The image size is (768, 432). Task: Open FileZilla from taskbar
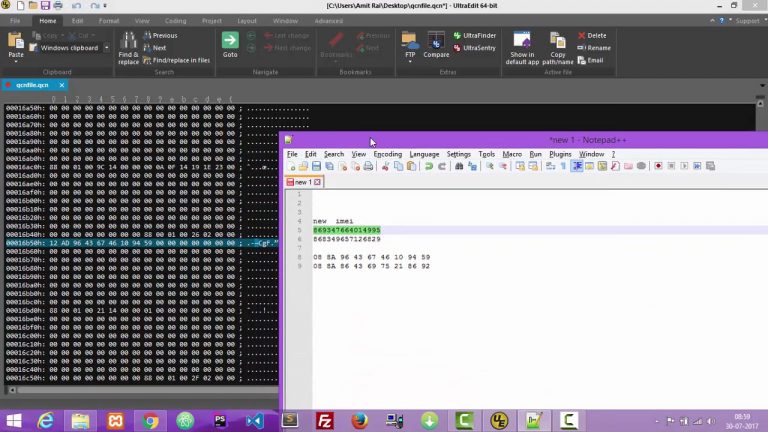pos(325,421)
